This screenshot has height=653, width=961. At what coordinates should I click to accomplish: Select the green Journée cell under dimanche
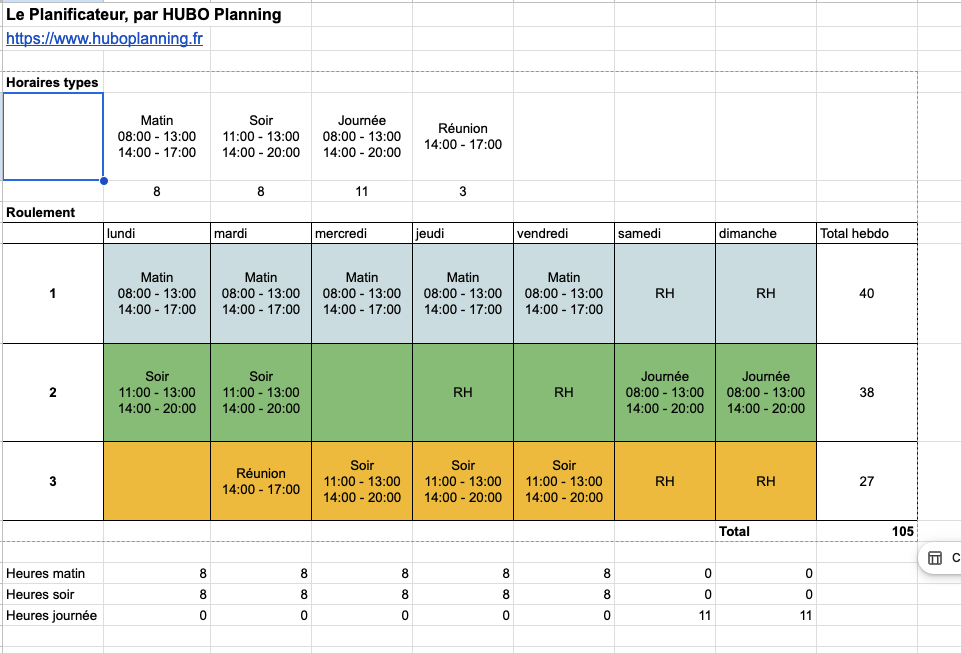(x=766, y=393)
